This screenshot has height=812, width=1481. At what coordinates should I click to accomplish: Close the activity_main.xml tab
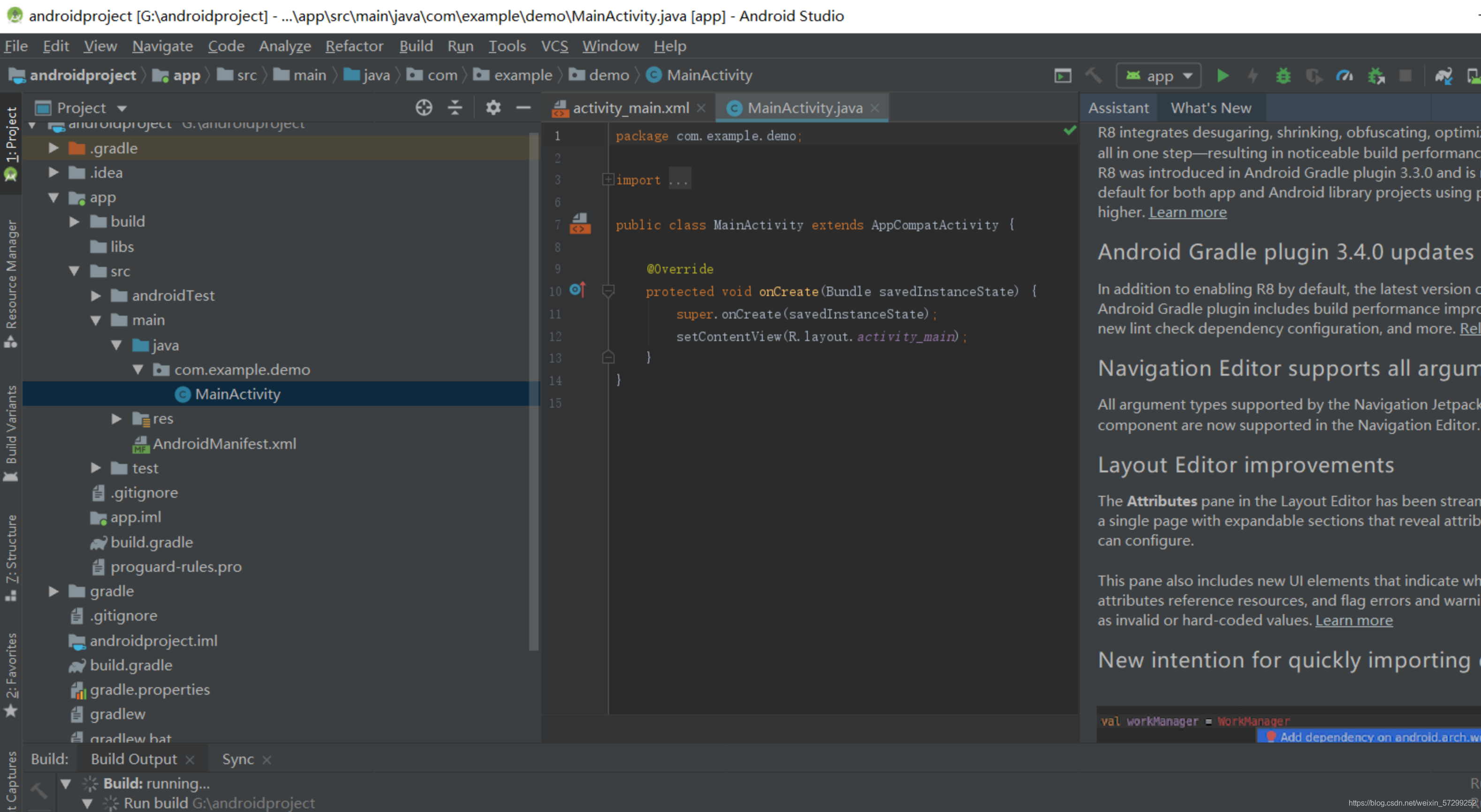(701, 108)
